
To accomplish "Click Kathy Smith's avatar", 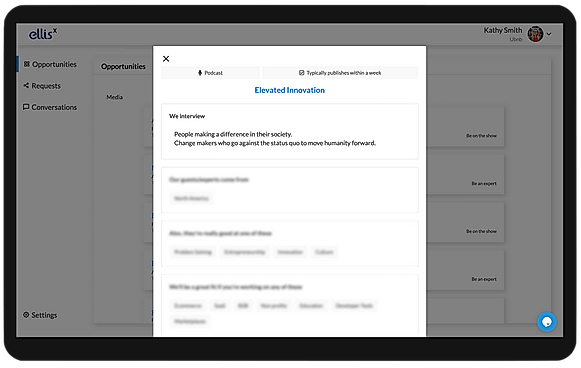I will (535, 34).
